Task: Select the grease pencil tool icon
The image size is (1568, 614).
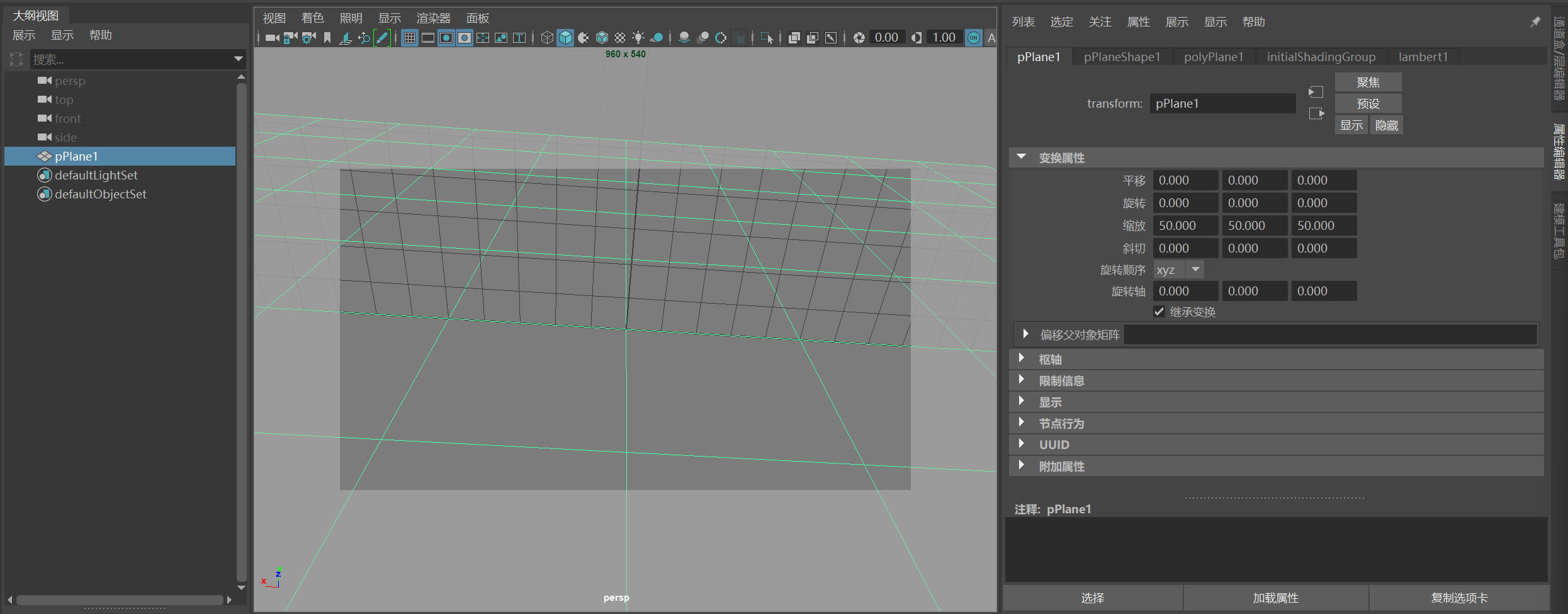Action: pos(382,38)
